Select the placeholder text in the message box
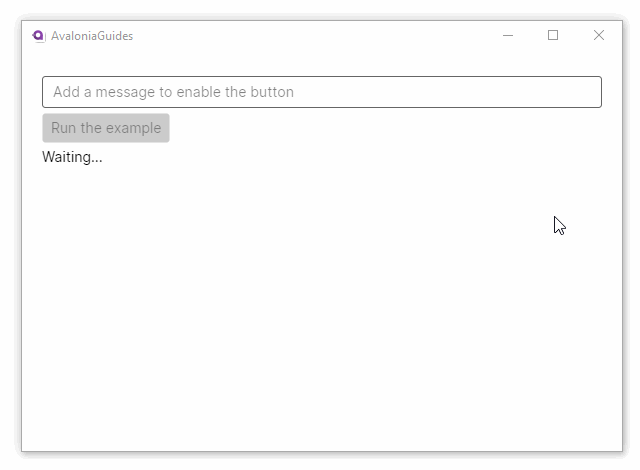 click(174, 92)
